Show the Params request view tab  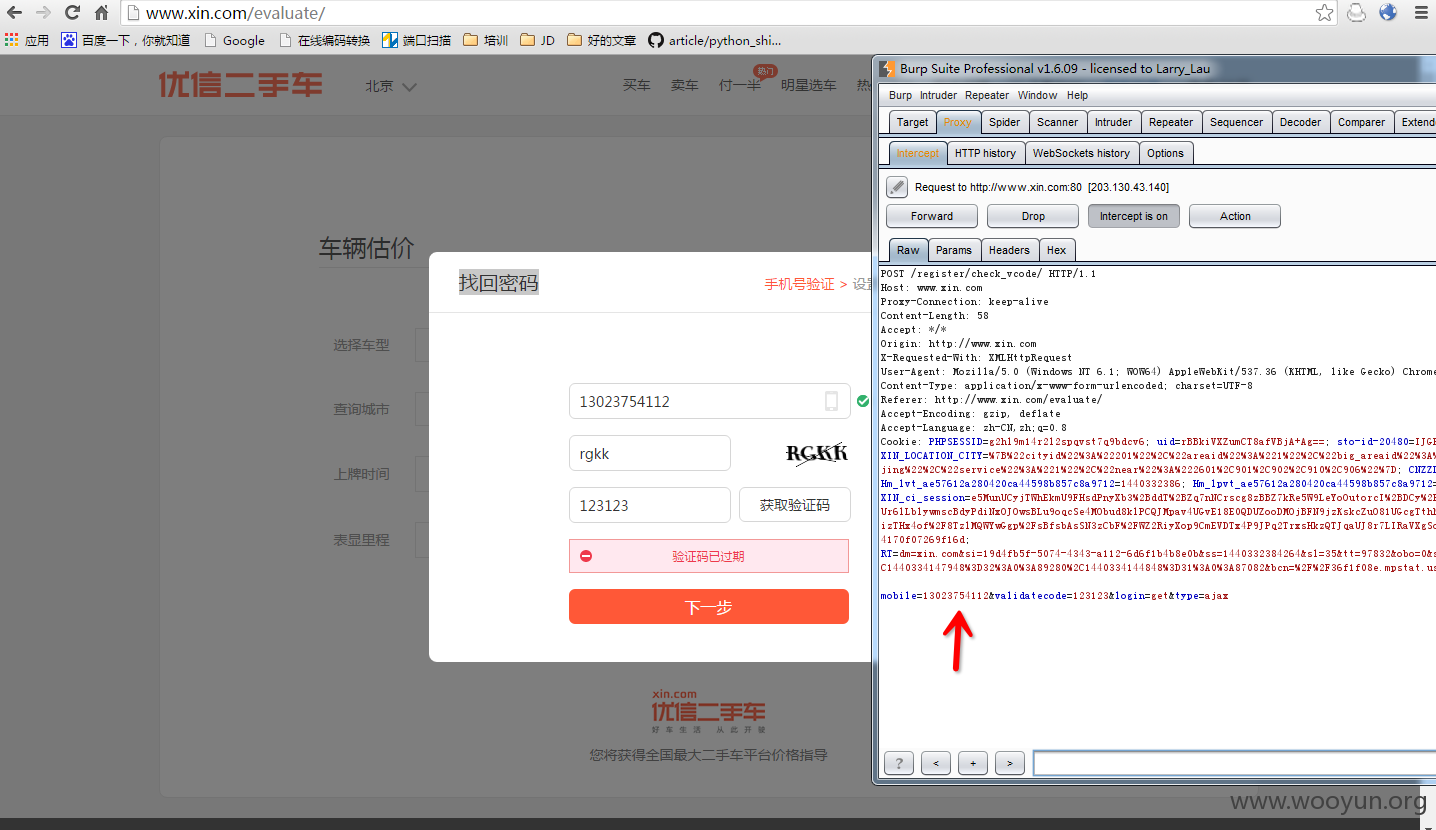click(x=953, y=250)
